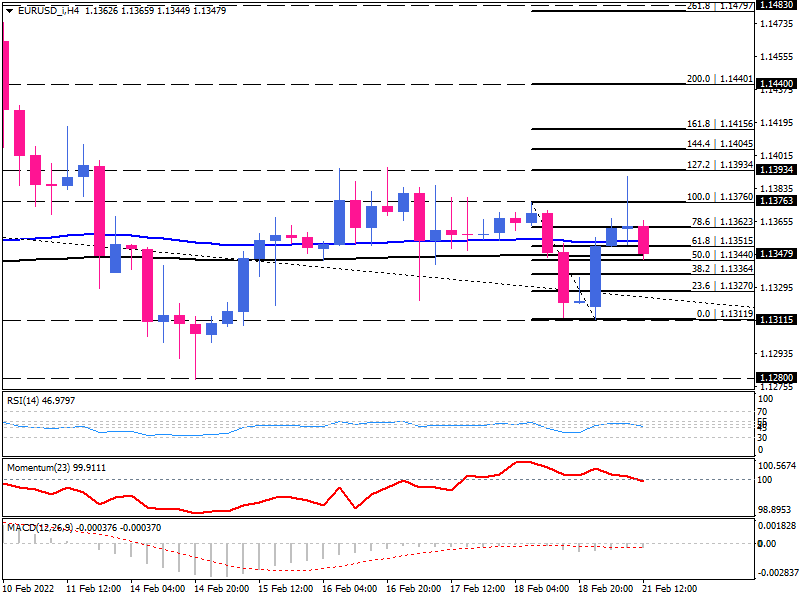Click the 18 Feb 04:00 time axis label
Image resolution: width=800 pixels, height=600 pixels.
[545, 588]
